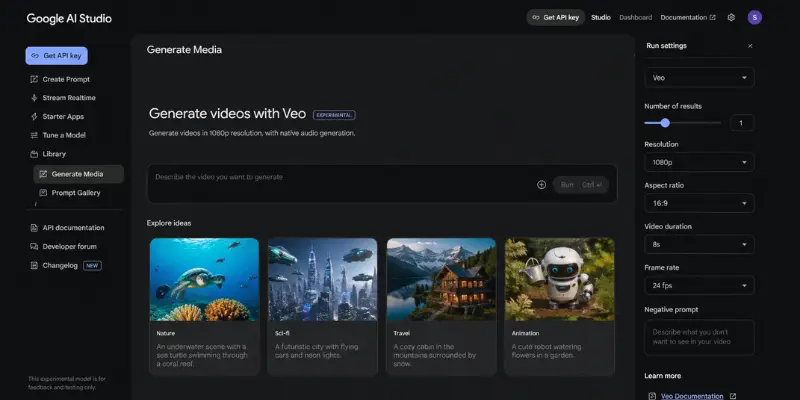The width and height of the screenshot is (800, 400).
Task: Select the Sci-fi futuristic city thumbnail
Action: (x=322, y=280)
